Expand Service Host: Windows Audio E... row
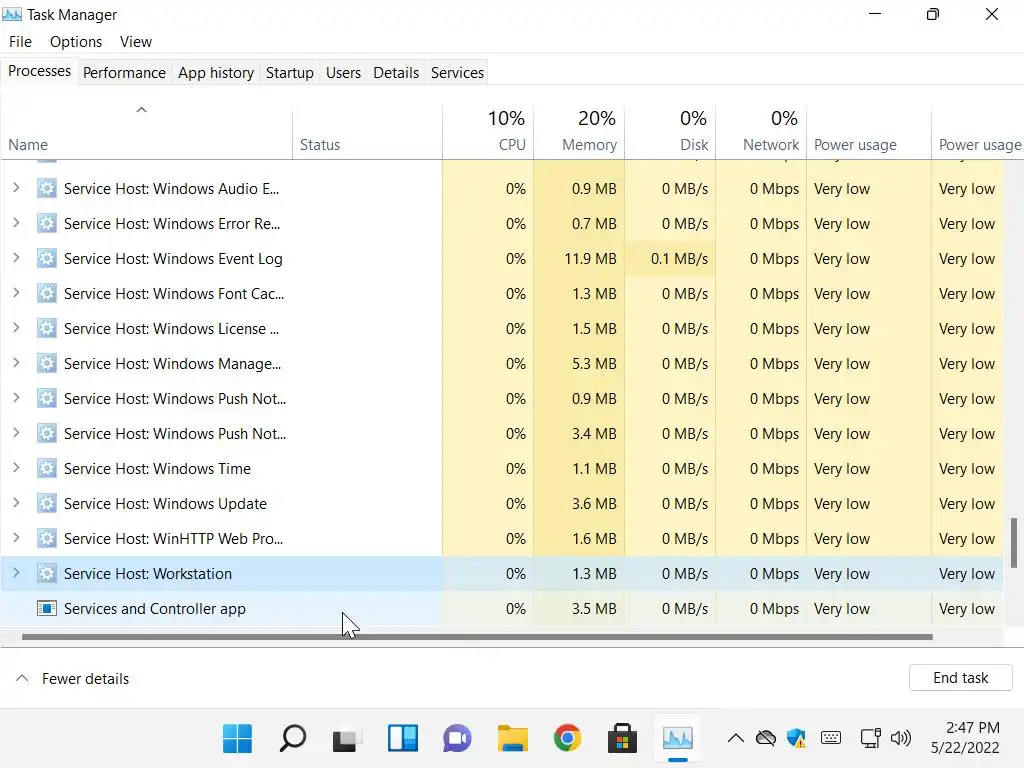The image size is (1024, 768). 16,188
